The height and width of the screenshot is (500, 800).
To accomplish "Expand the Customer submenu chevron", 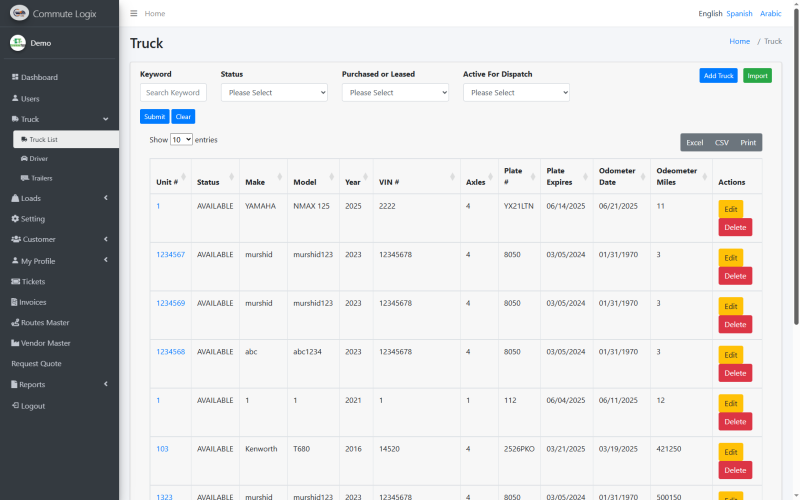I will point(106,239).
